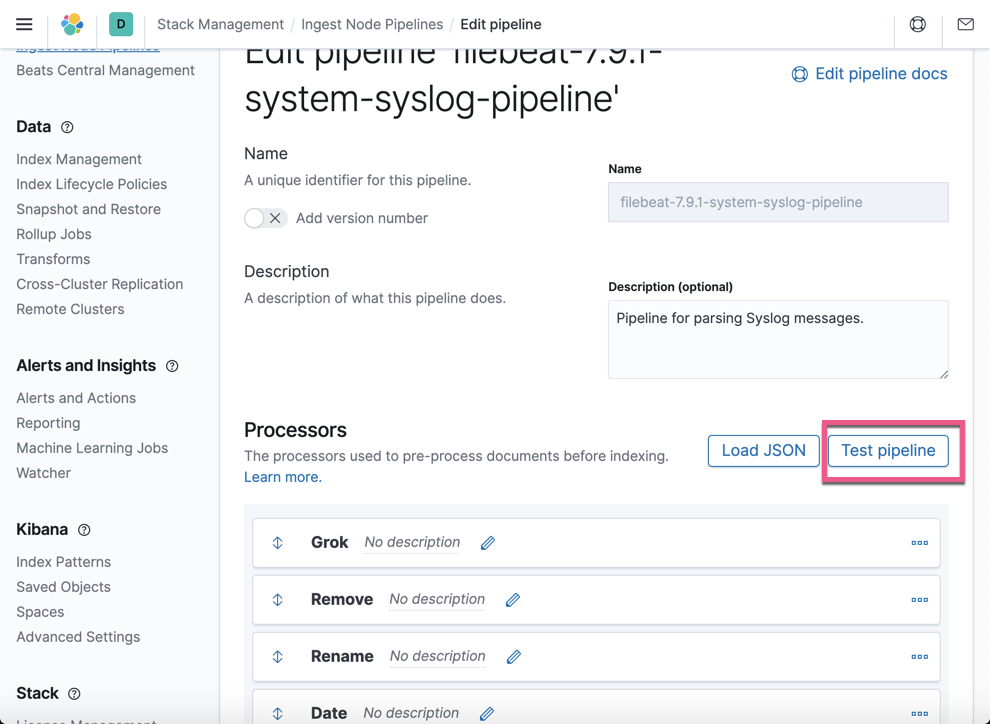Open Rollup Jobs in sidebar

54,234
